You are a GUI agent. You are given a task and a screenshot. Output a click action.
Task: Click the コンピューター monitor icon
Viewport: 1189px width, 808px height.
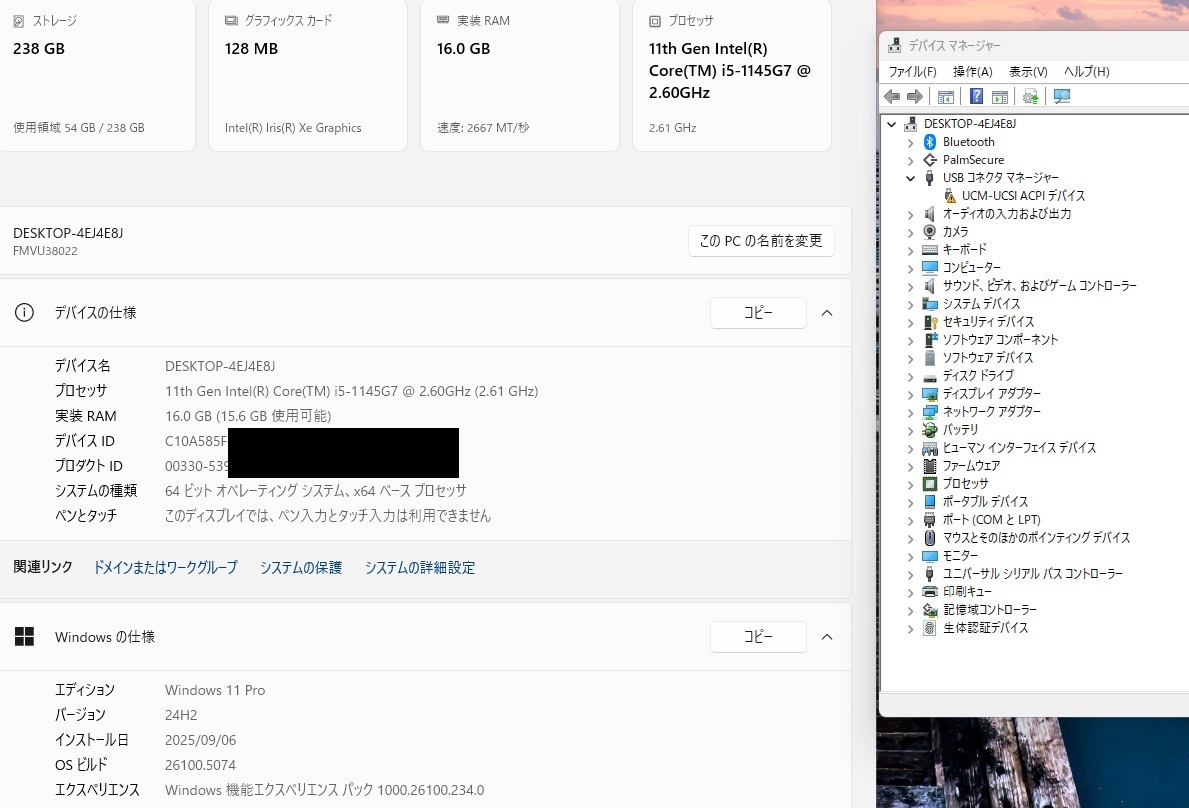(930, 268)
